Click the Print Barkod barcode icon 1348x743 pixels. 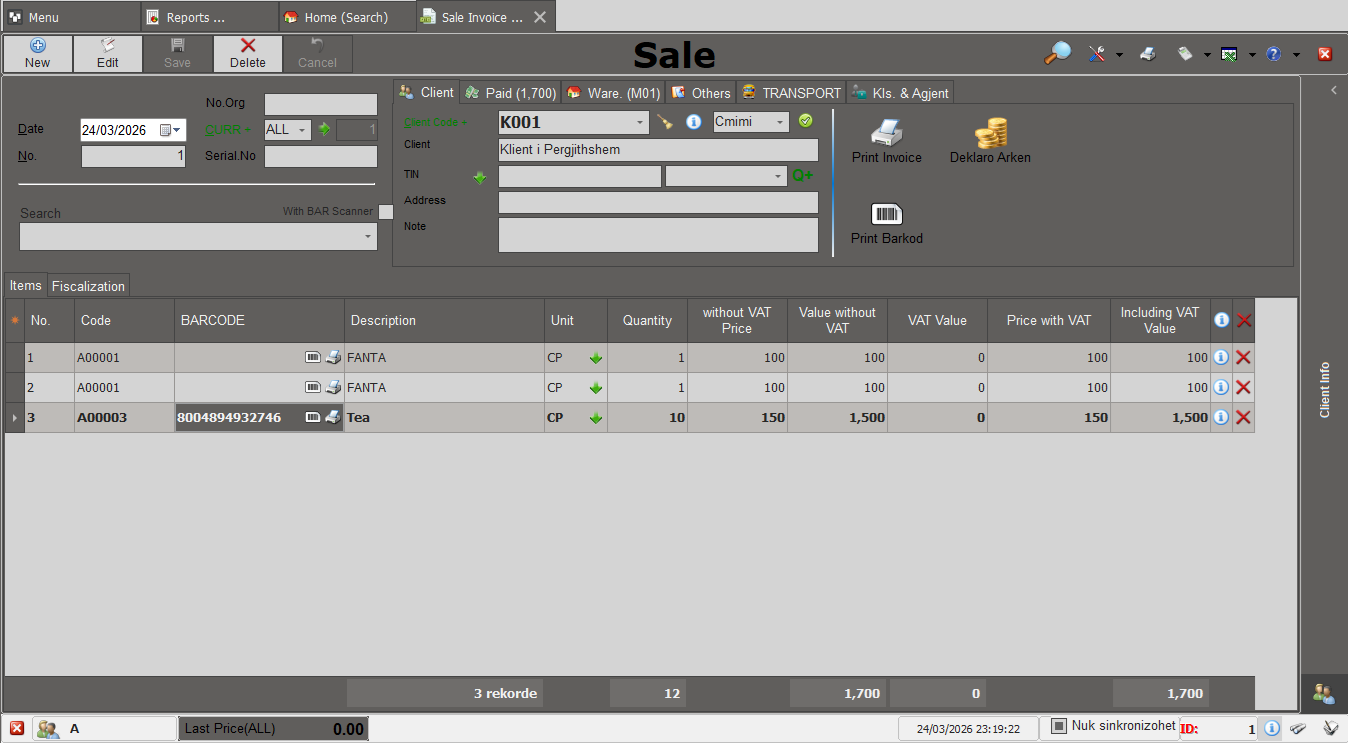(x=886, y=214)
